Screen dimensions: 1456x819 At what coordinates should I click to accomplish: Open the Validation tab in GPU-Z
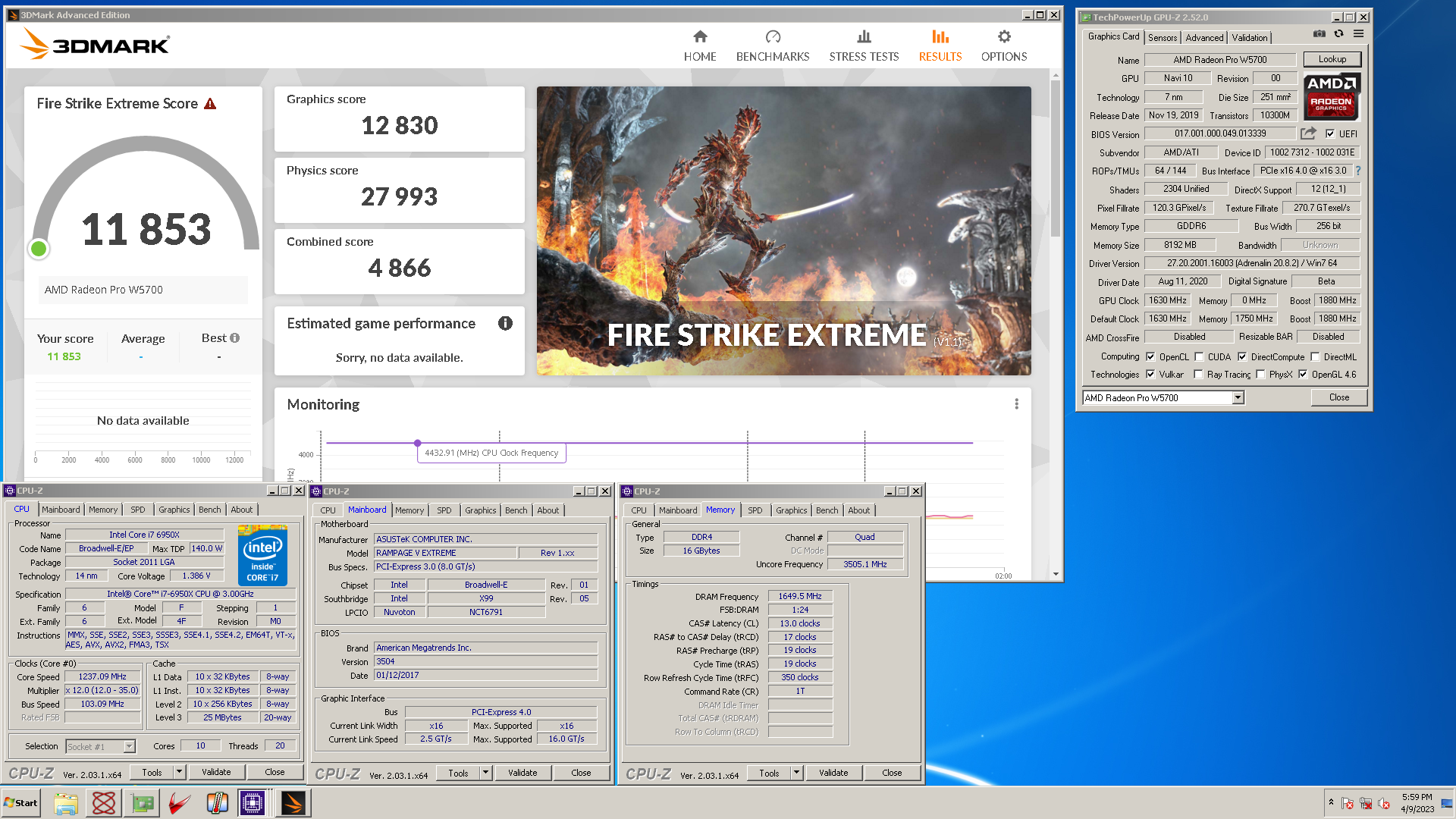tap(1249, 37)
